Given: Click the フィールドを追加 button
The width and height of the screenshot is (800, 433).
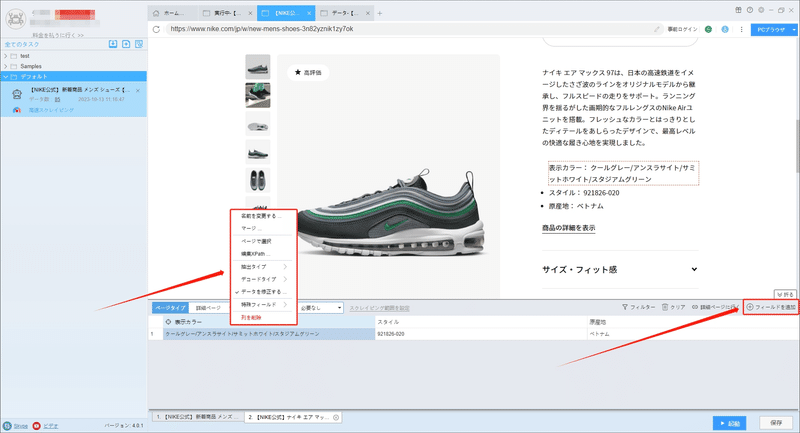Looking at the screenshot, I should point(770,307).
